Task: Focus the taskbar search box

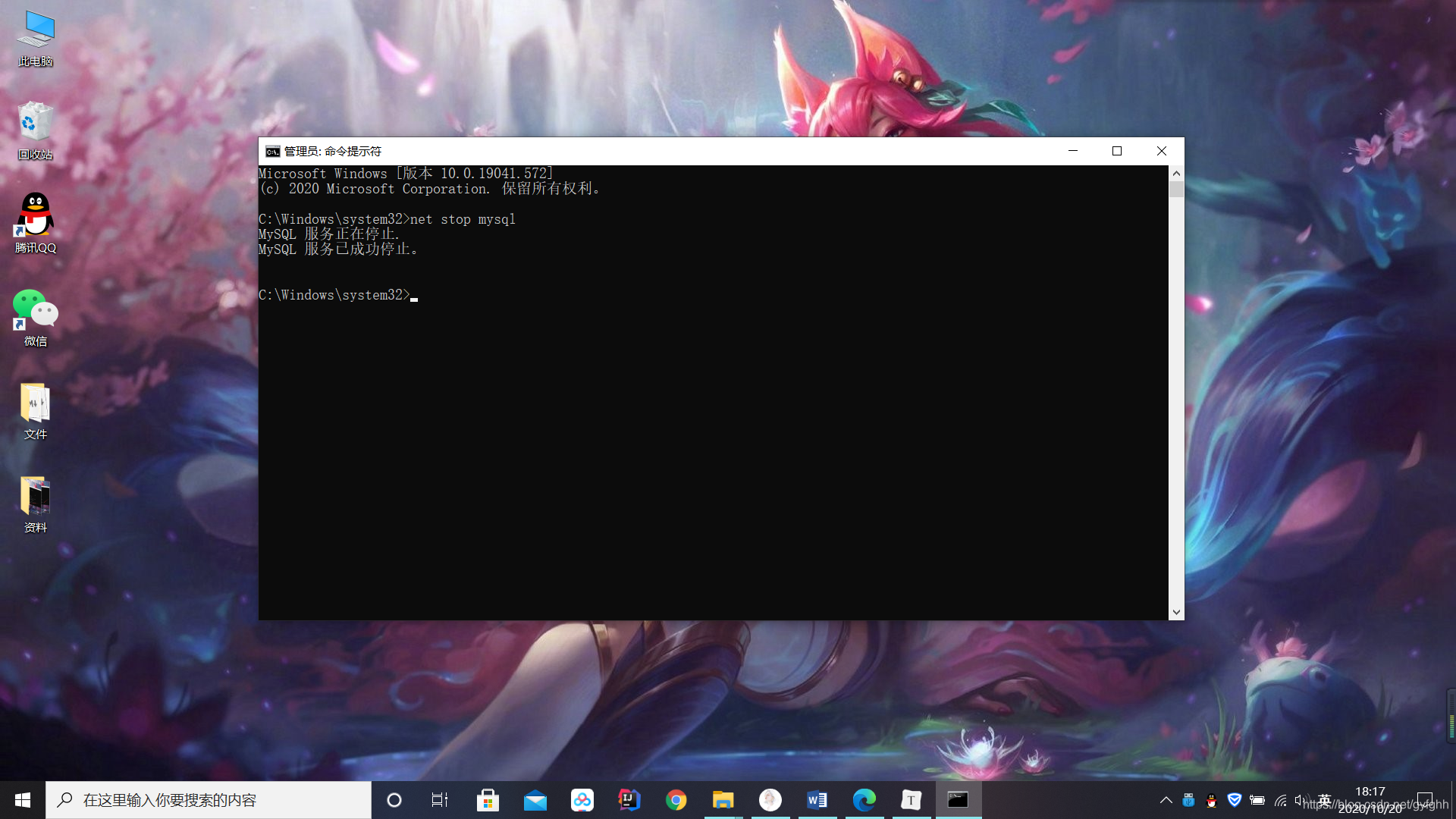Action: pyautogui.click(x=209, y=800)
